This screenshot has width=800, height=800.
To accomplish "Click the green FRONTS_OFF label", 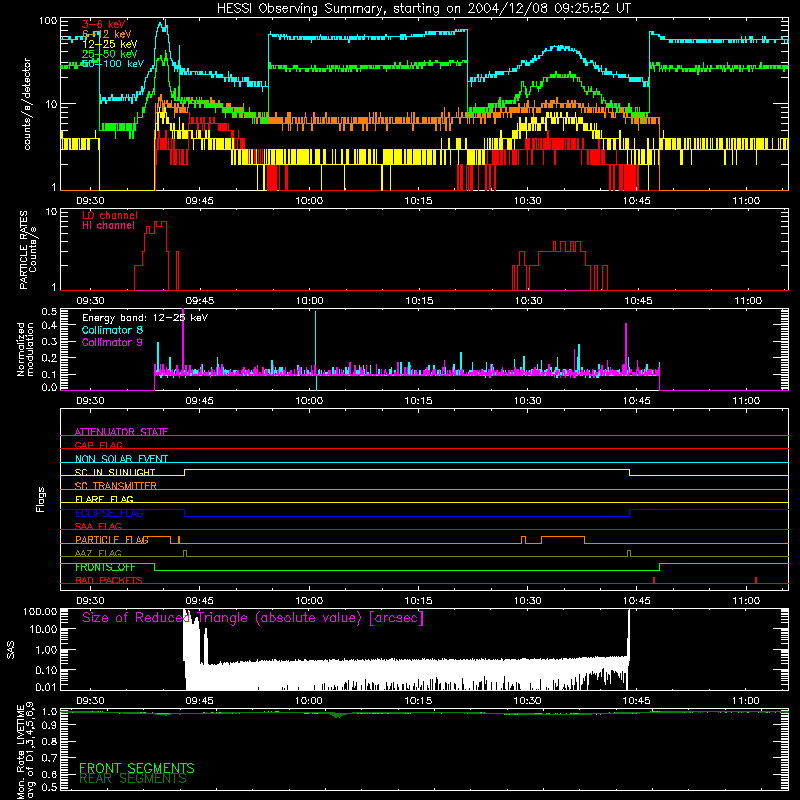I will (x=105, y=567).
